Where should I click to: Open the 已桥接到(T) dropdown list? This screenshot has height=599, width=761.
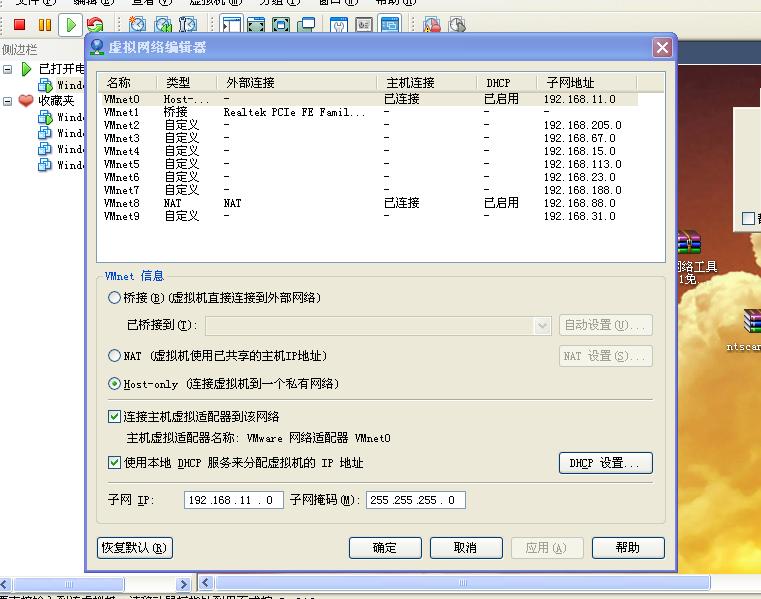point(542,326)
